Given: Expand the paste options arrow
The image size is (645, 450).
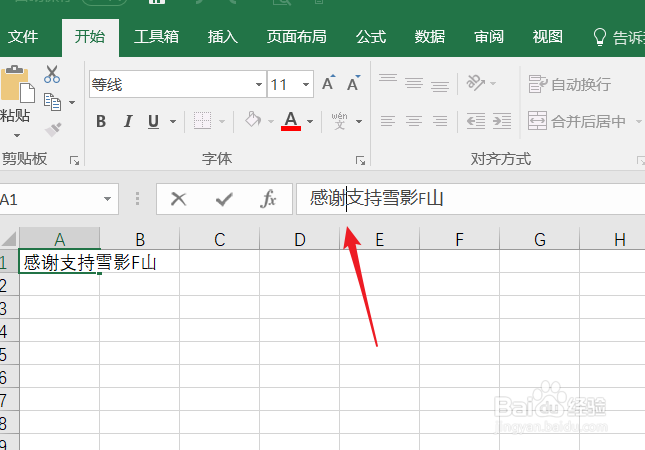Looking at the screenshot, I should point(17,135).
